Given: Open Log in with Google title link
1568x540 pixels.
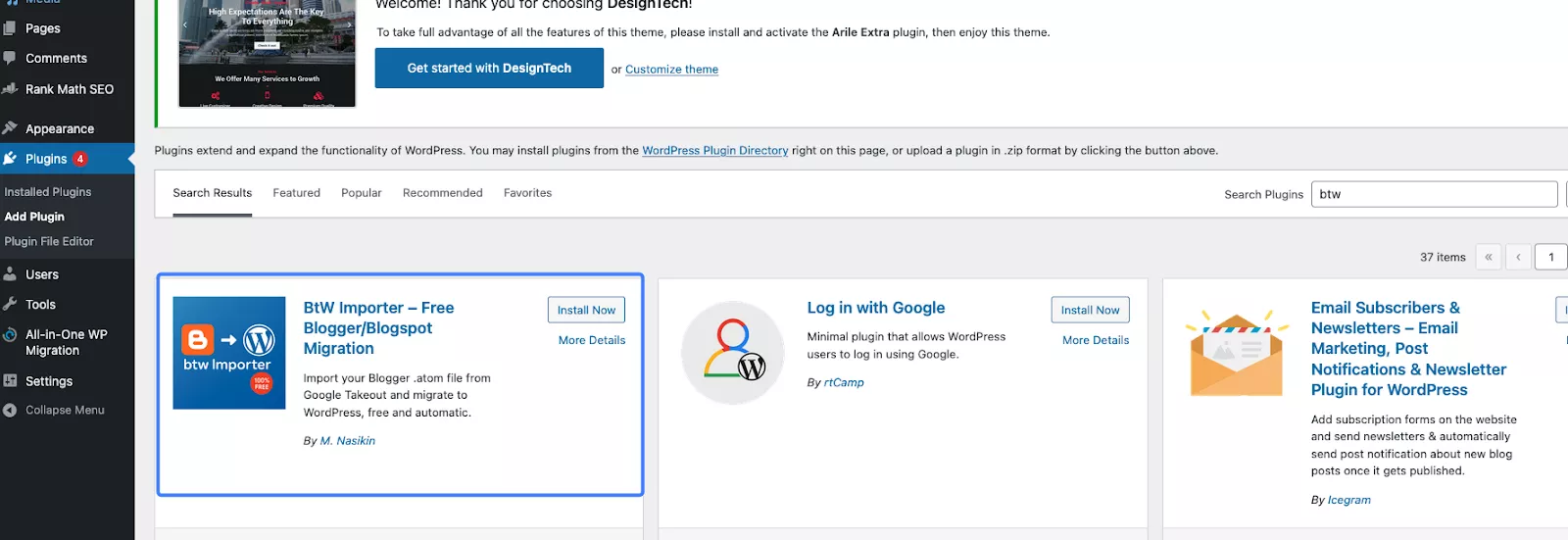Looking at the screenshot, I should click(876, 308).
